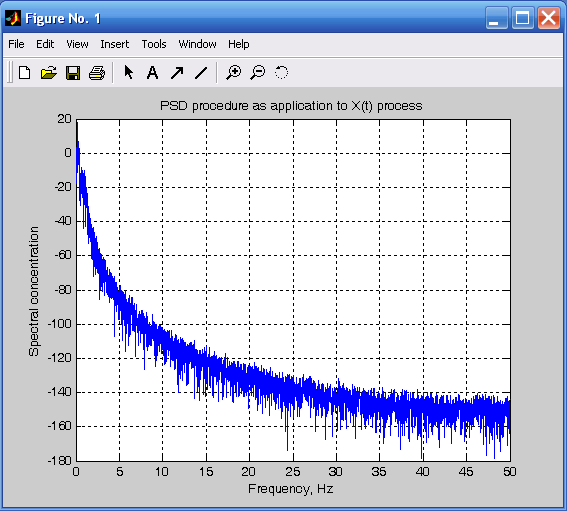Click the 'Frequency, Hz' axis label

pyautogui.click(x=290, y=489)
